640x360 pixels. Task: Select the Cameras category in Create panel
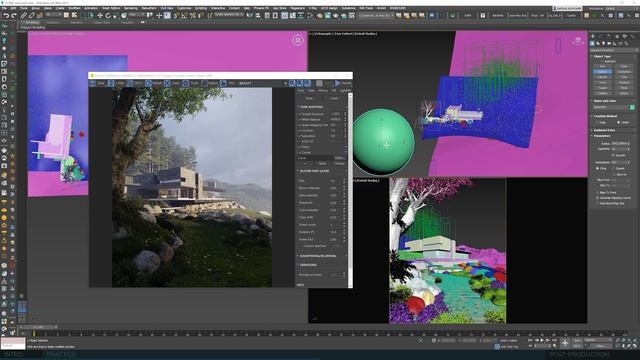coord(609,43)
